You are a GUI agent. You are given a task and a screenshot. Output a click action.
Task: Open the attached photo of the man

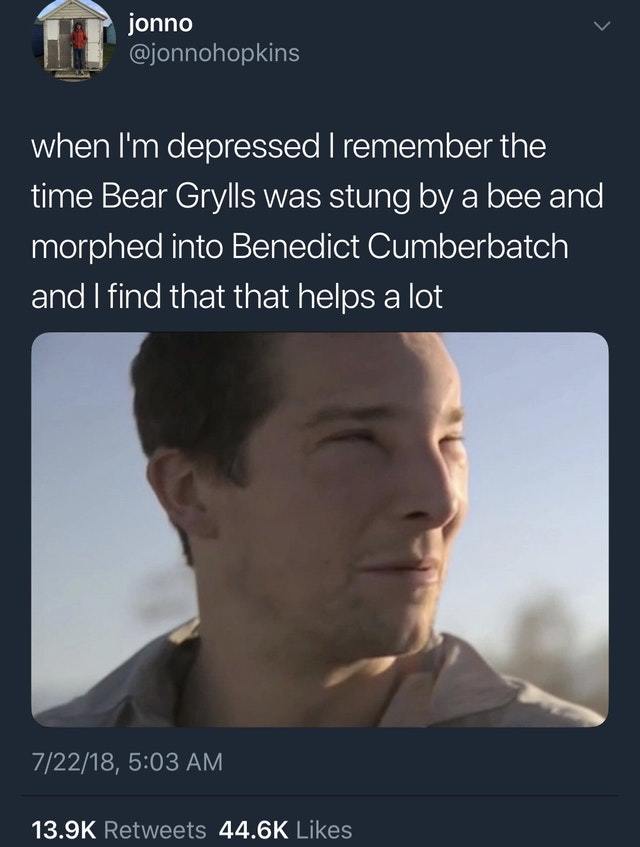(320, 529)
